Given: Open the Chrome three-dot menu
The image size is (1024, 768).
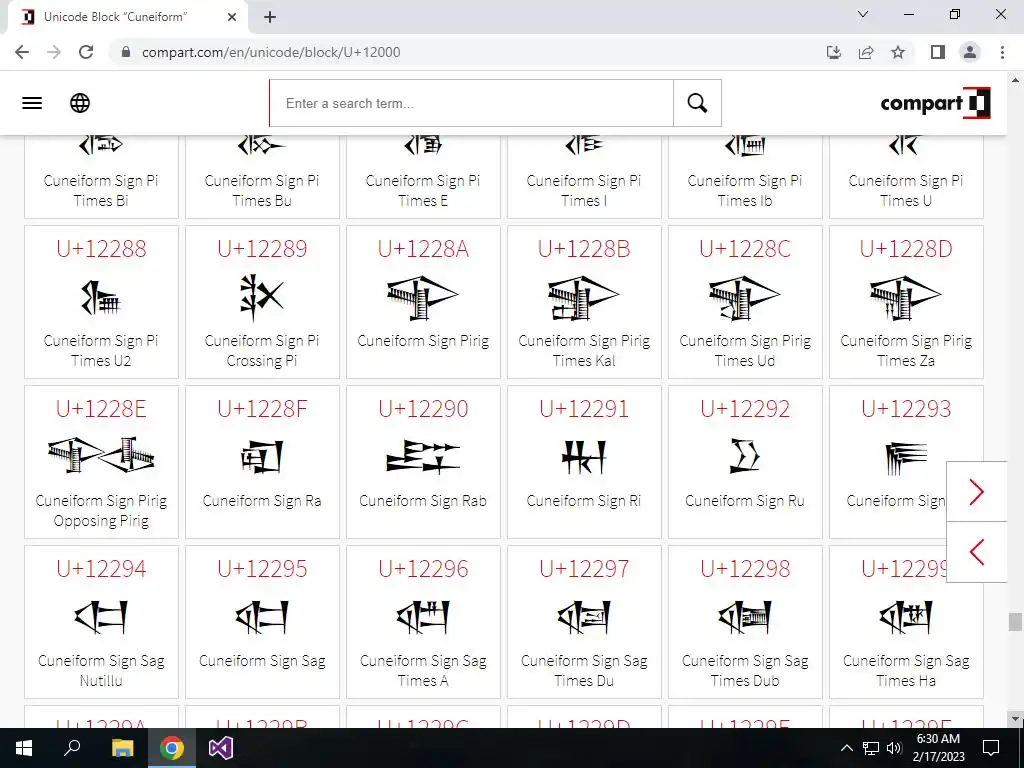Looking at the screenshot, I should tap(1002, 52).
